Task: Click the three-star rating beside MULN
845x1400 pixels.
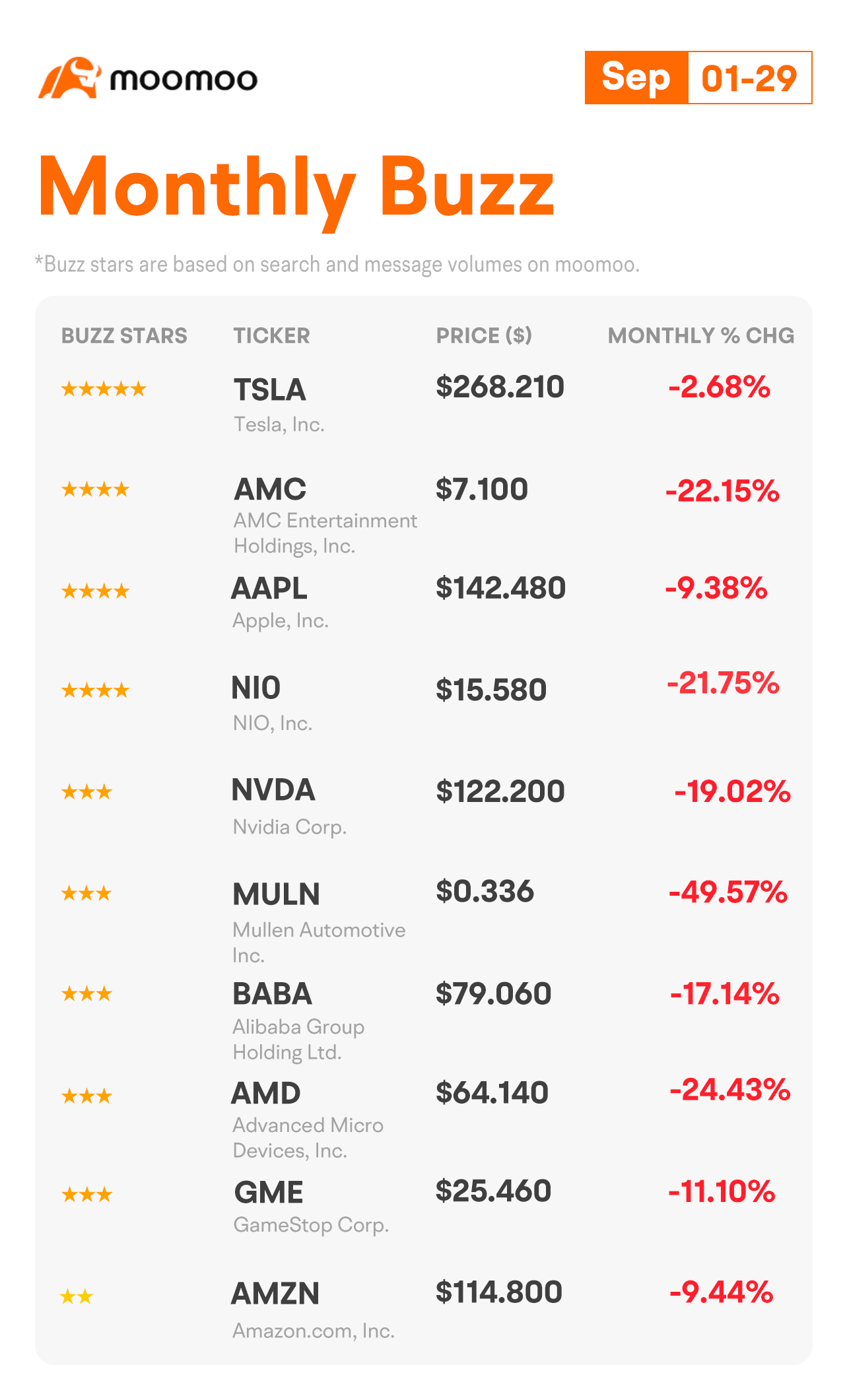Action: pos(86,893)
